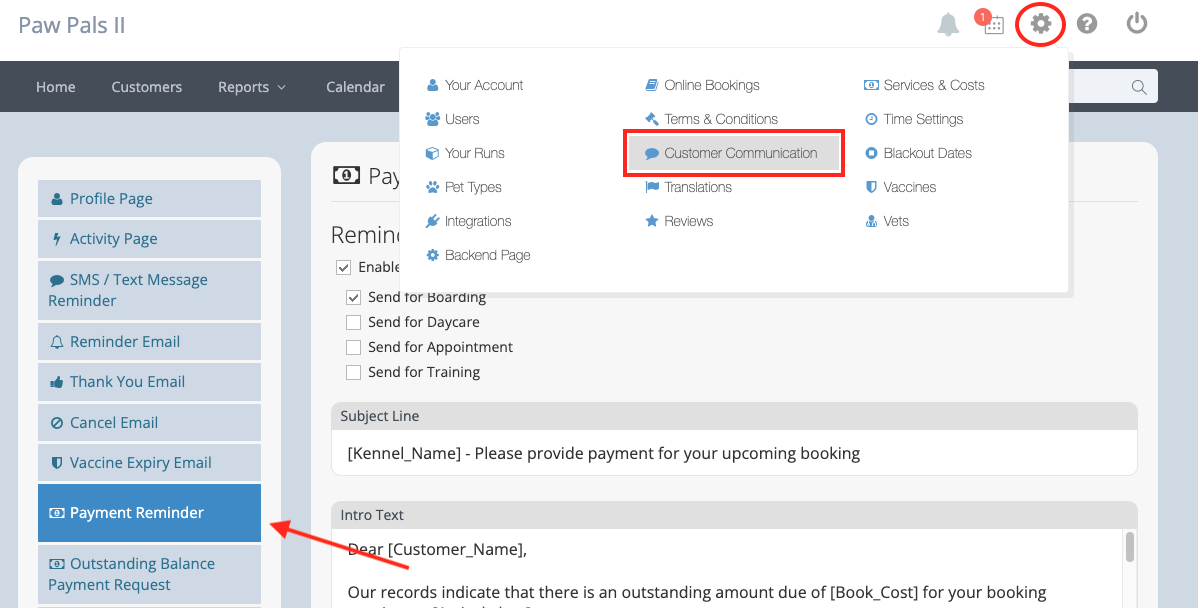Select SMS / Text Message Reminder sidebar item
This screenshot has width=1198, height=608.
coord(150,290)
